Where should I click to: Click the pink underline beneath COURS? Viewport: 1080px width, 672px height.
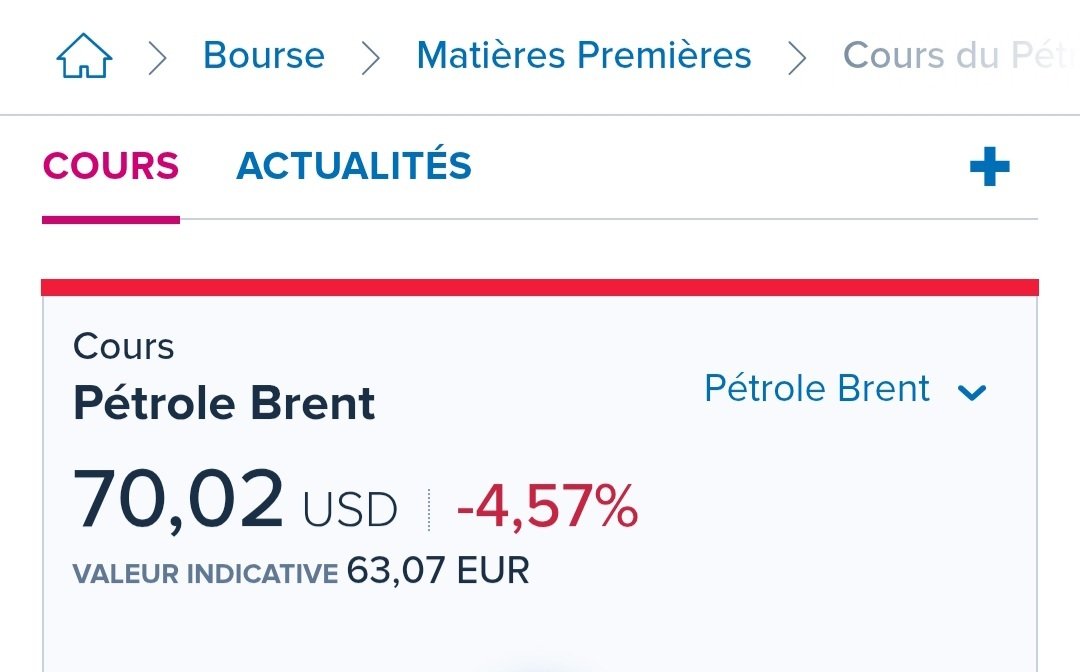111,220
